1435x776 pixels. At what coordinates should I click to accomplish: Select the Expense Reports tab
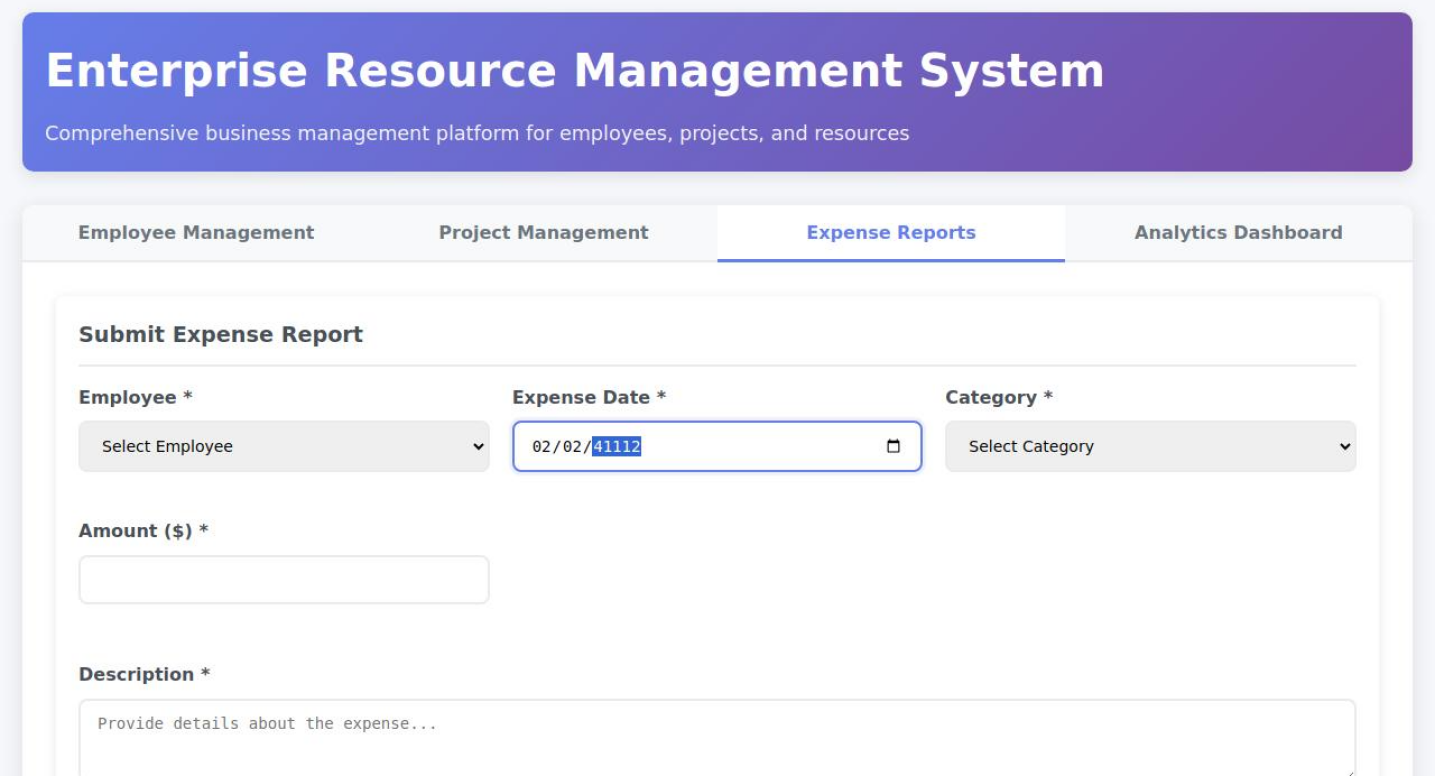[890, 233]
